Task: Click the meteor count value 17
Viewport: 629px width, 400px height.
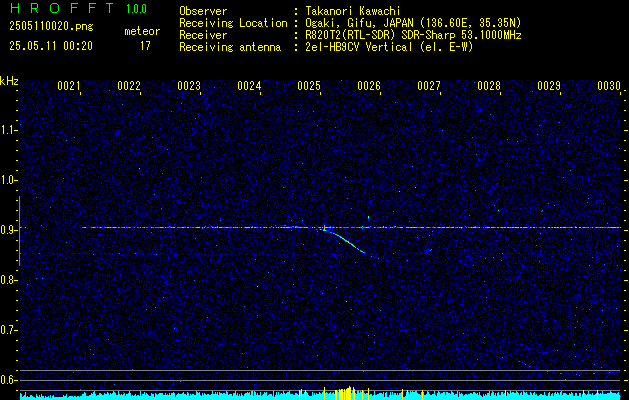Action: [145, 46]
